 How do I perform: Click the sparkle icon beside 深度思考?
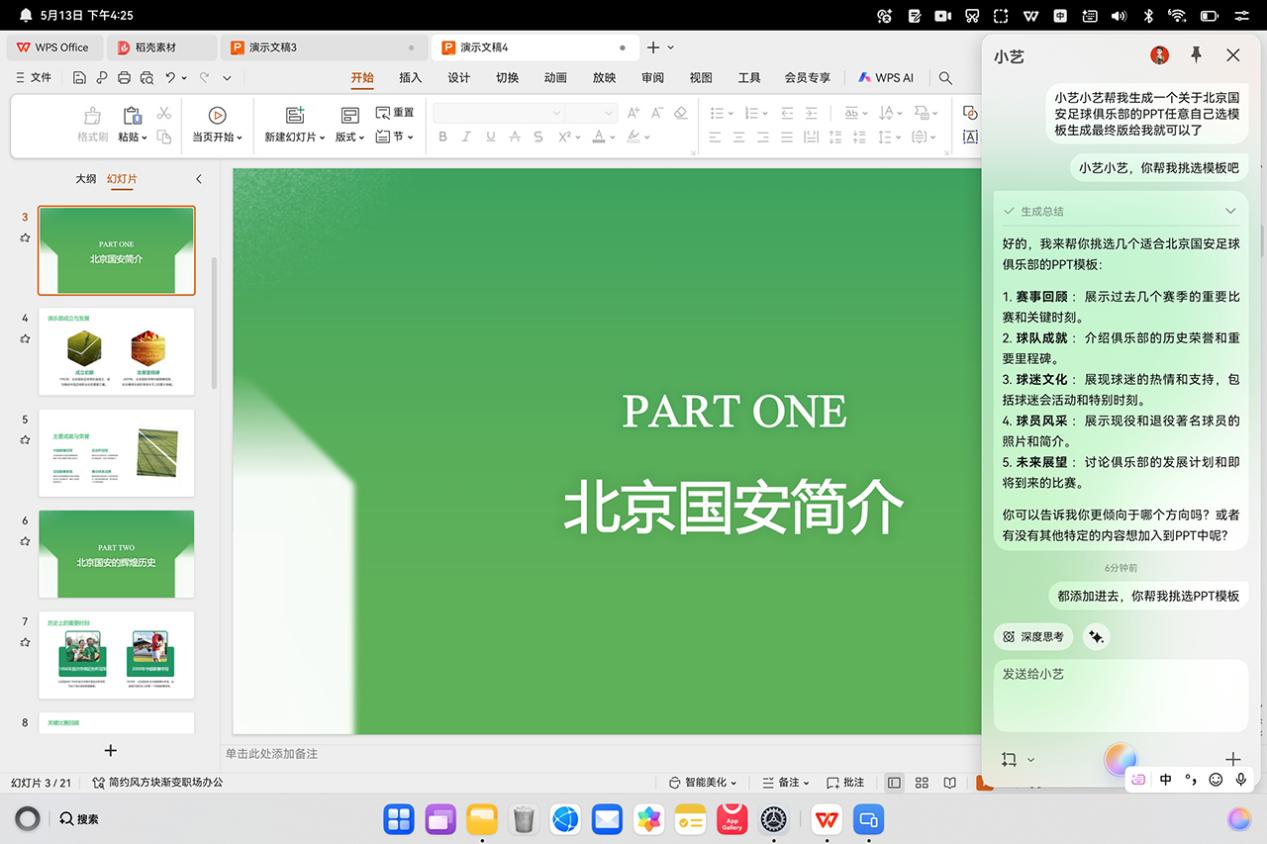[1096, 636]
